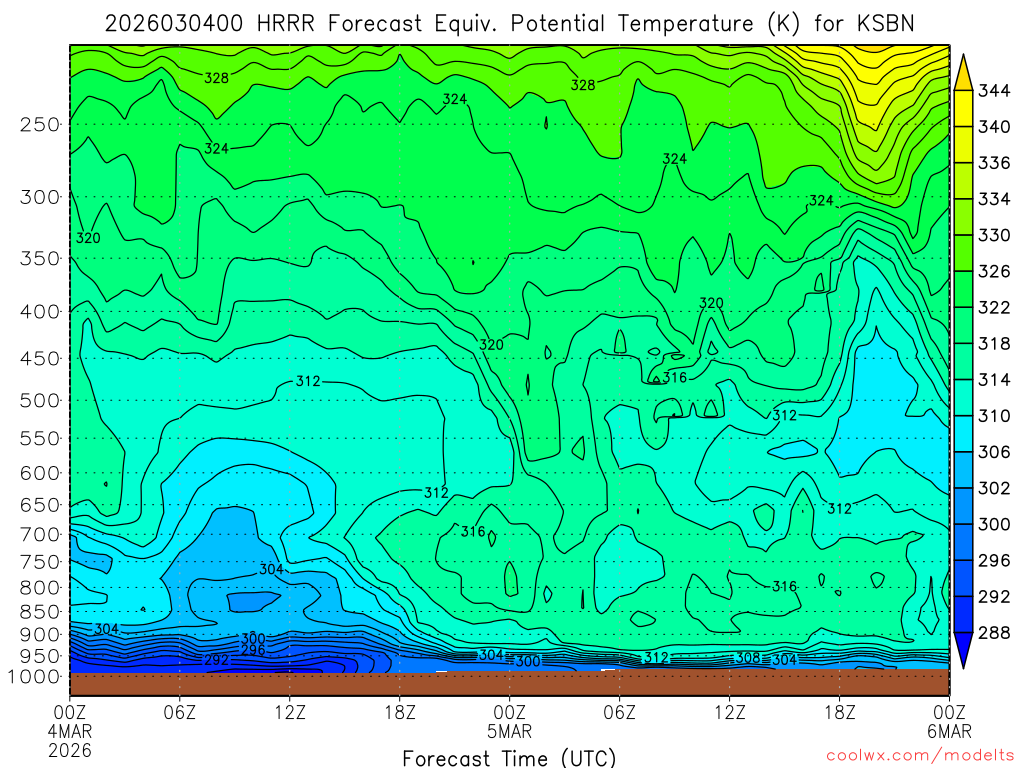The height and width of the screenshot is (768, 1024).
Task: Click the Forecast Time (UTC) axis title
Action: (509, 758)
